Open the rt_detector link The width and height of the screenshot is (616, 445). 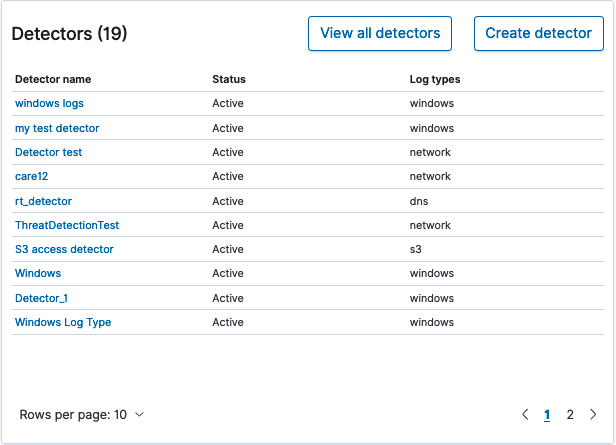click(43, 201)
